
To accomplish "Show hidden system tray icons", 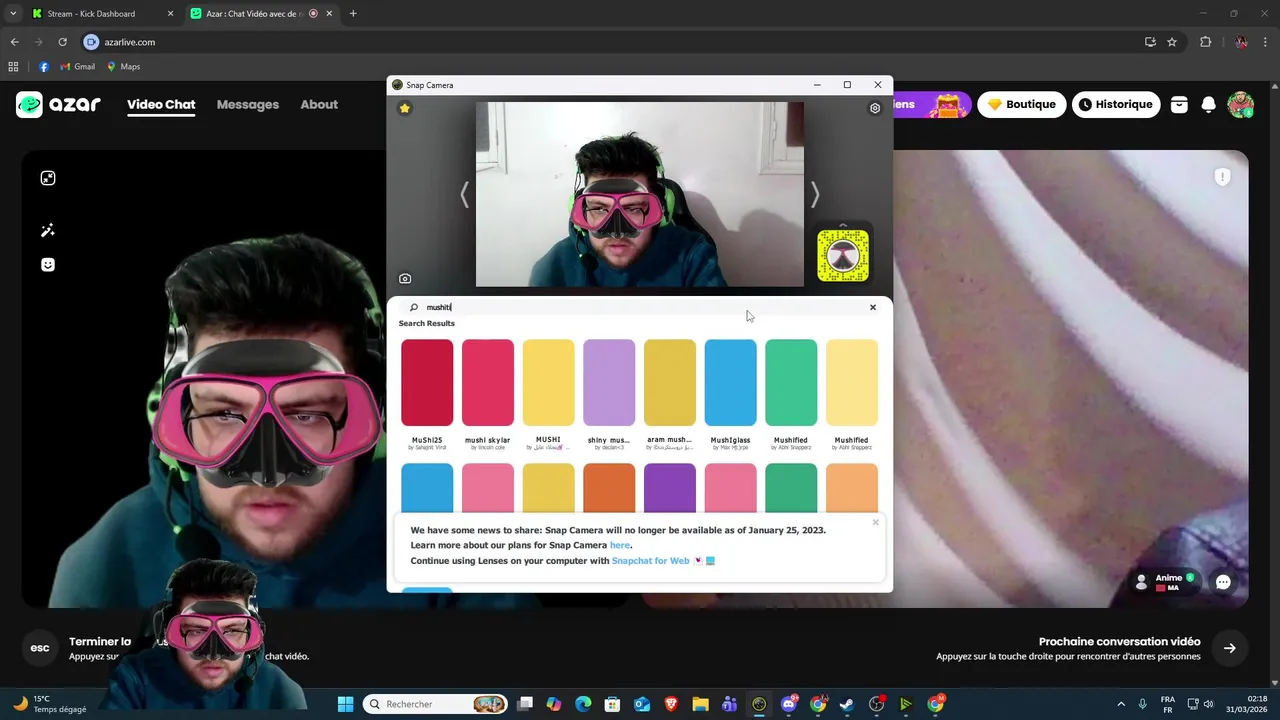I will [1120, 704].
